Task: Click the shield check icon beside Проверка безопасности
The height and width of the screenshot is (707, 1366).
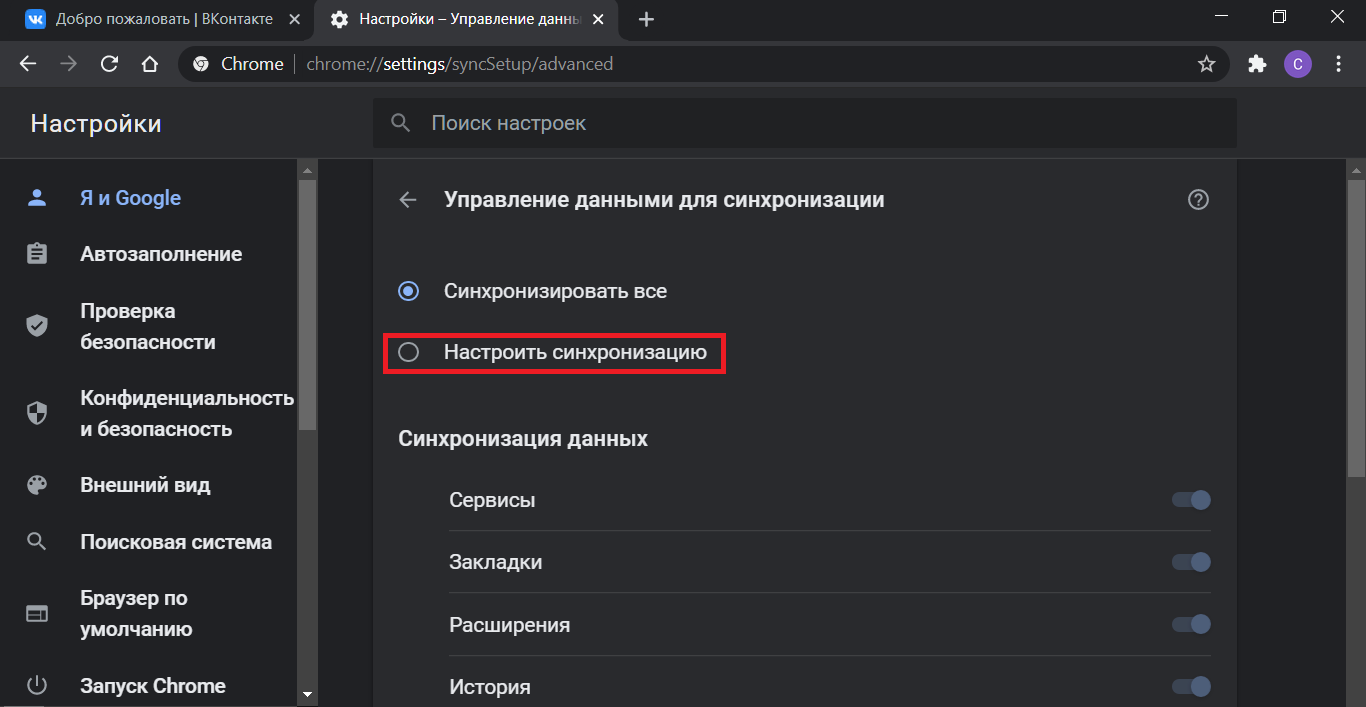Action: 37,326
